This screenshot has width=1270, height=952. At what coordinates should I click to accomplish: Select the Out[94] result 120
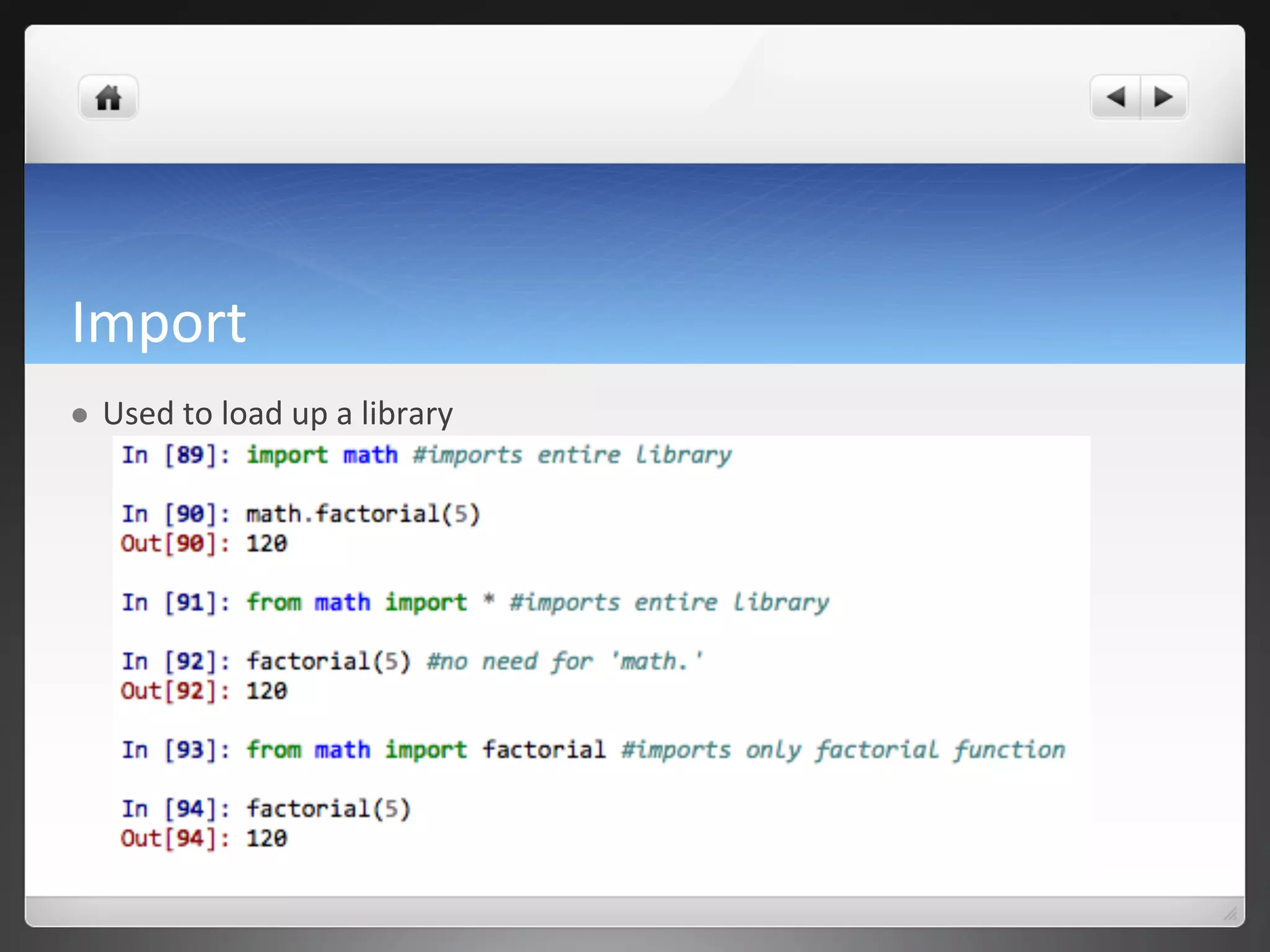click(x=267, y=839)
